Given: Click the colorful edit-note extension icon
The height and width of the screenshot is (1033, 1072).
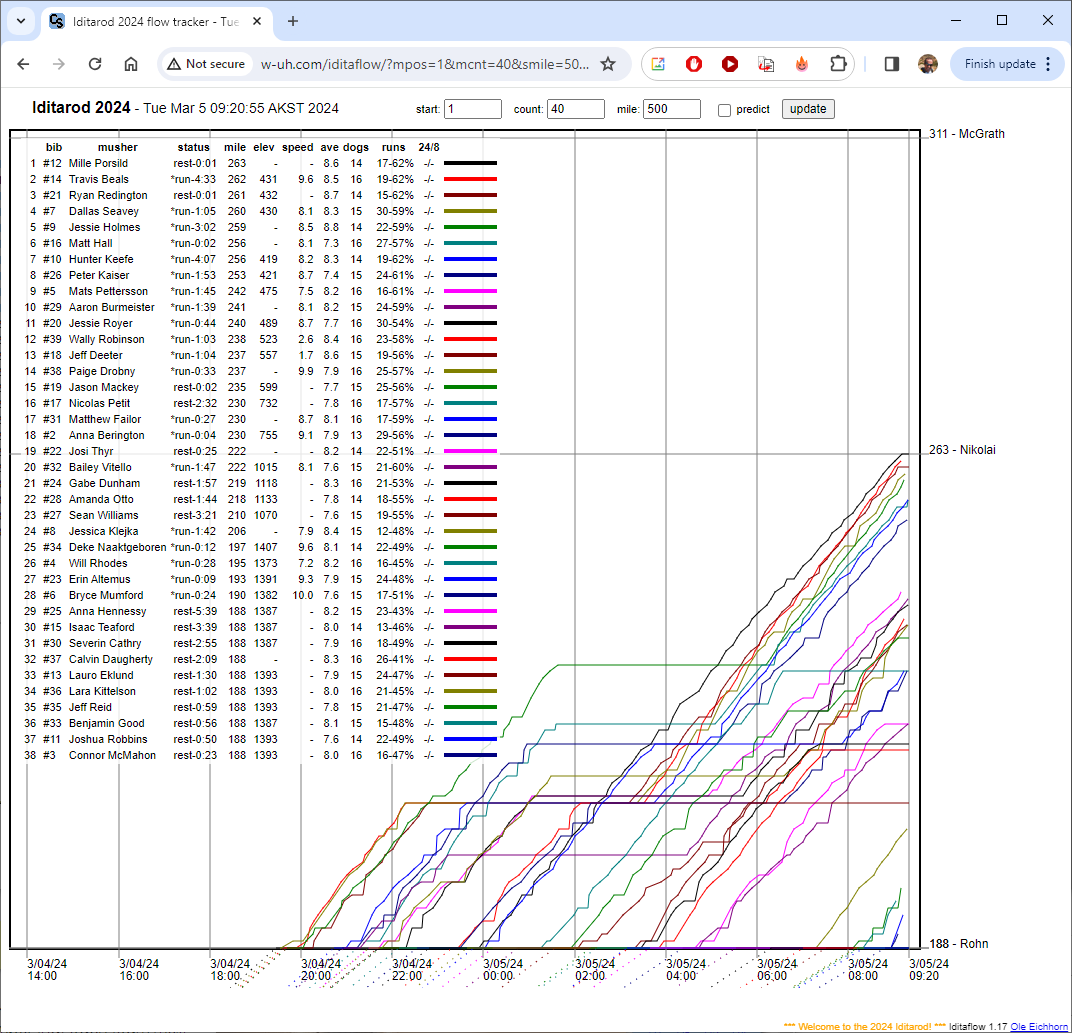Looking at the screenshot, I should pos(658,64).
